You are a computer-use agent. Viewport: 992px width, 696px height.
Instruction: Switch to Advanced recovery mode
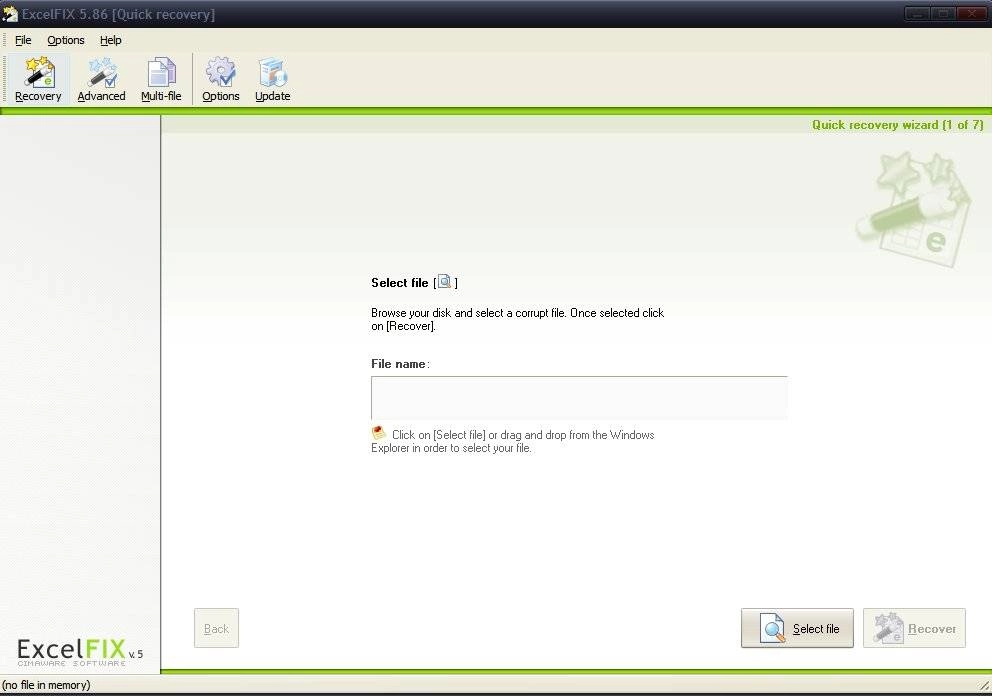[x=101, y=80]
